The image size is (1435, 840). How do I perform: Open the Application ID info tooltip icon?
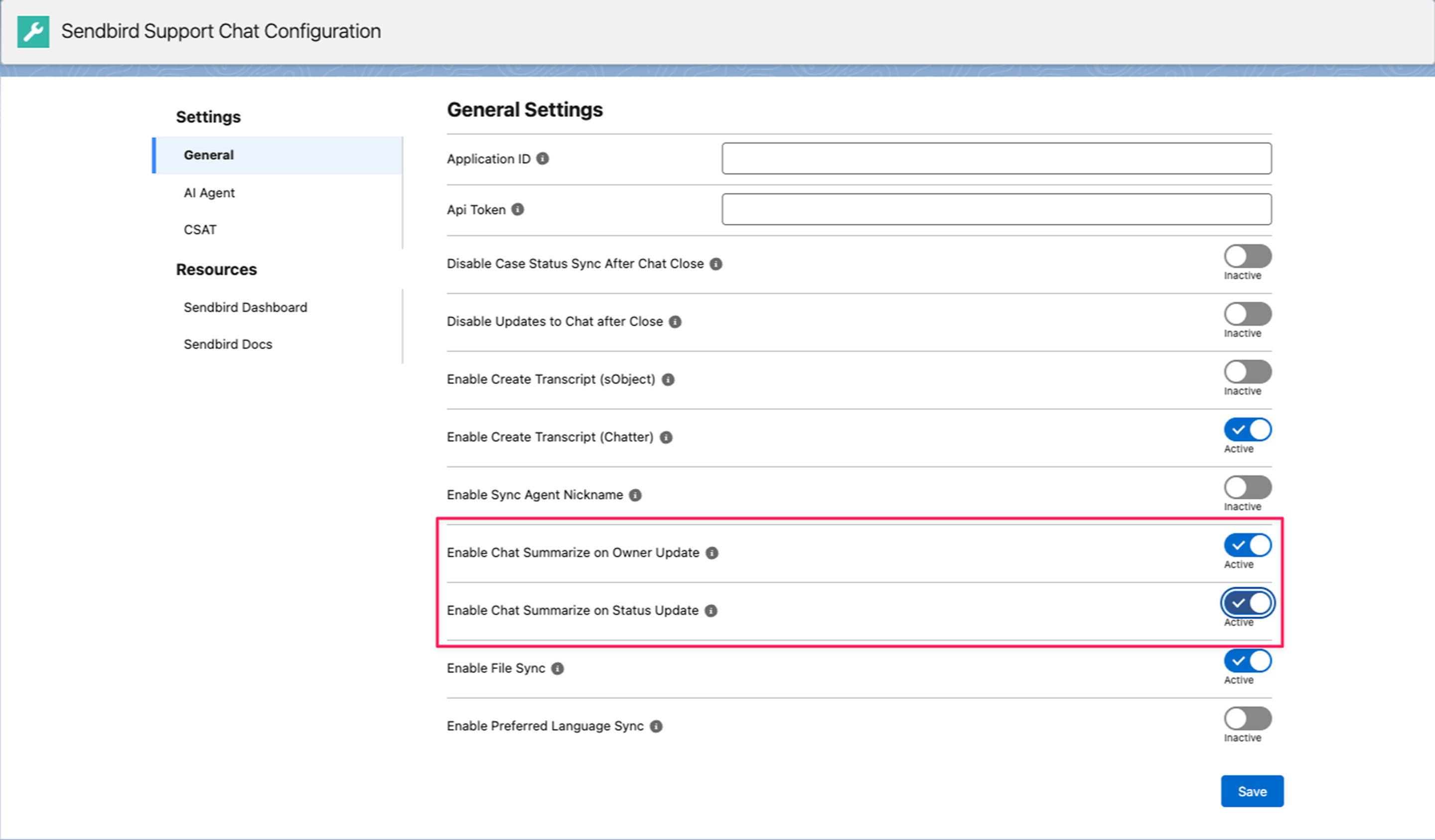pyautogui.click(x=543, y=158)
